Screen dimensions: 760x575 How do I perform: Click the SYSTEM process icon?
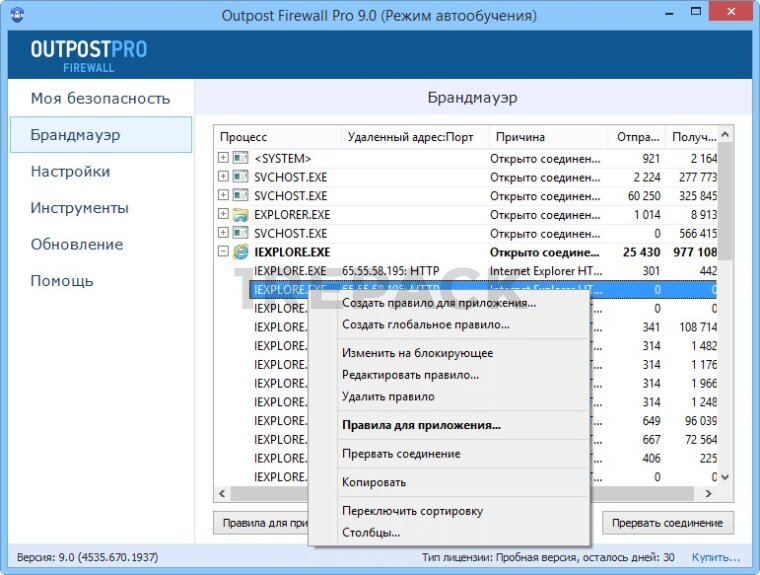pos(240,158)
